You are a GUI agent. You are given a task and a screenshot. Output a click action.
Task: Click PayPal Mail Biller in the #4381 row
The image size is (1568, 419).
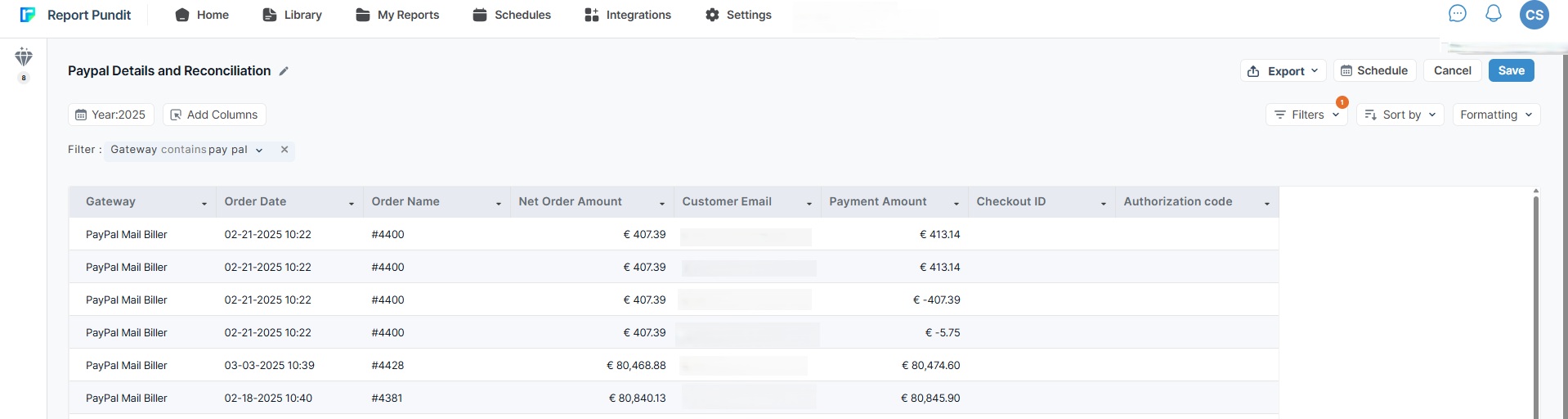[x=127, y=398]
